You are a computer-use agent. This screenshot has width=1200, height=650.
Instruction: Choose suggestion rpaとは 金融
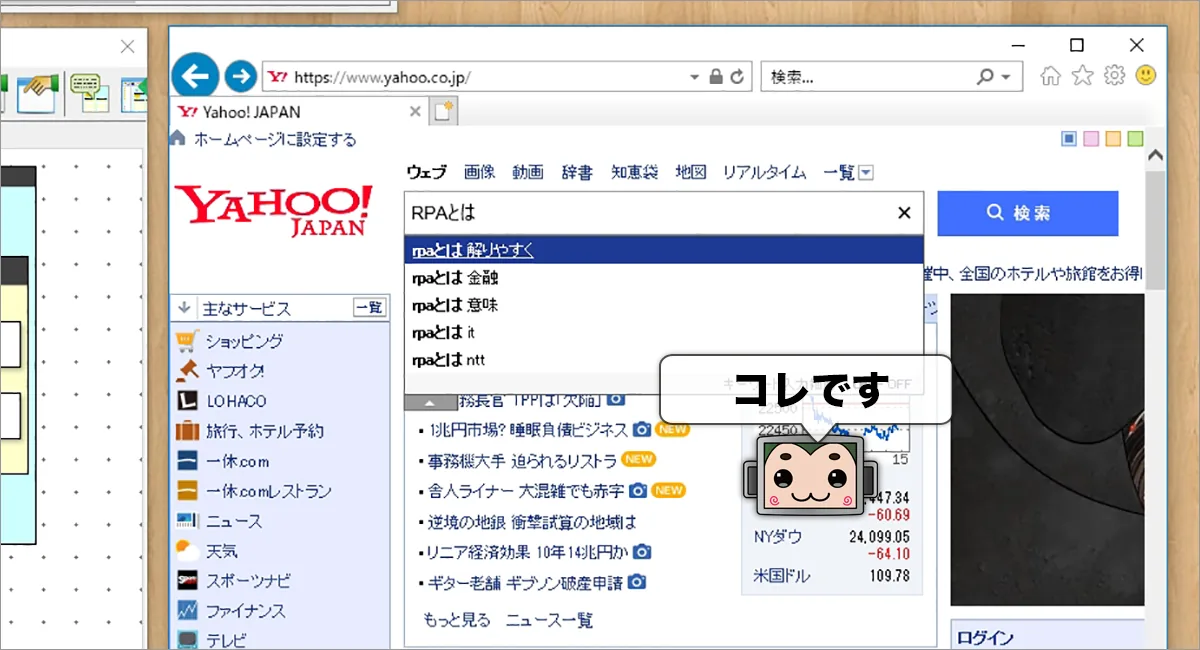[x=664, y=278]
